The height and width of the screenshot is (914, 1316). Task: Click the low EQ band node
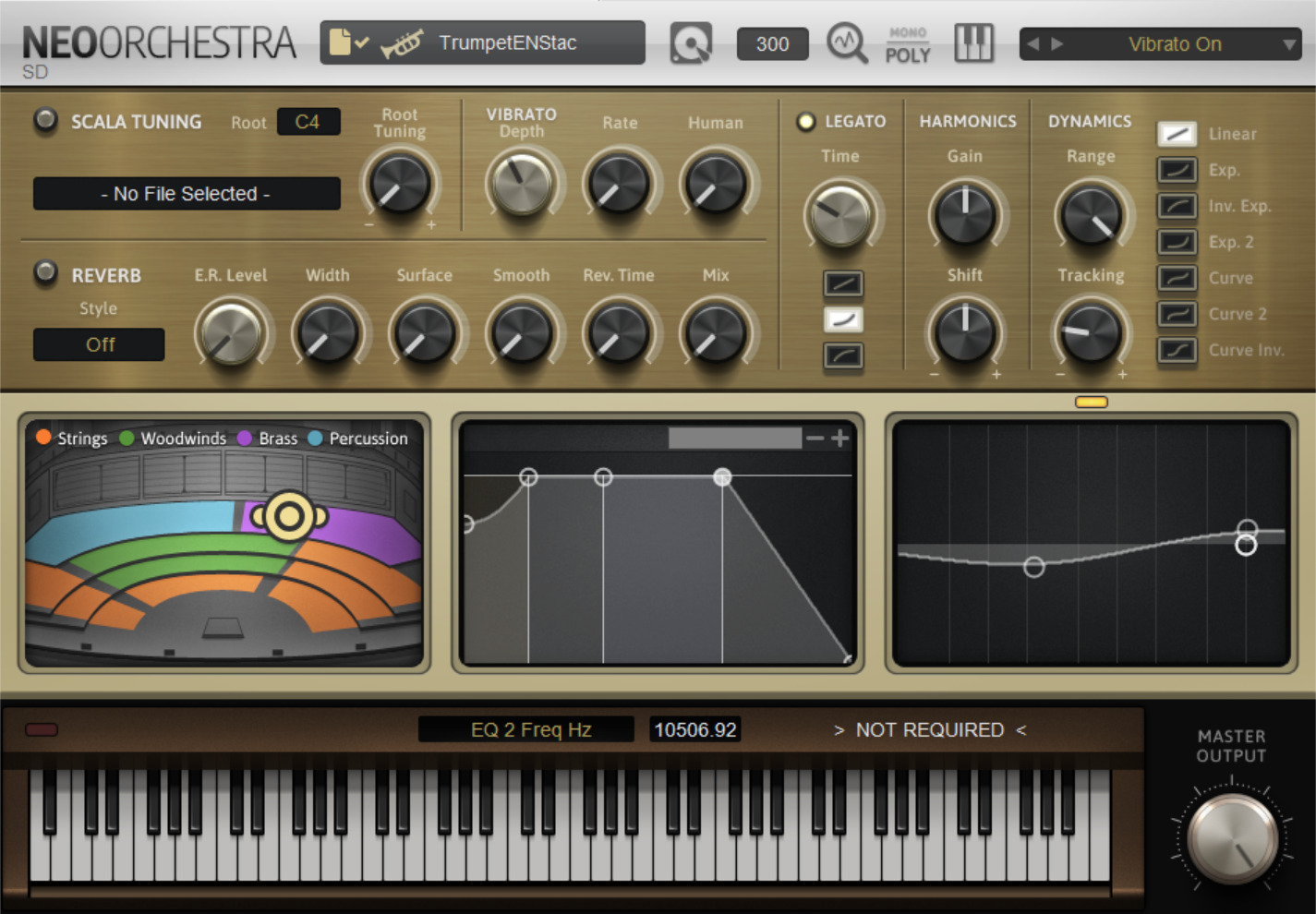pyautogui.click(x=1034, y=567)
